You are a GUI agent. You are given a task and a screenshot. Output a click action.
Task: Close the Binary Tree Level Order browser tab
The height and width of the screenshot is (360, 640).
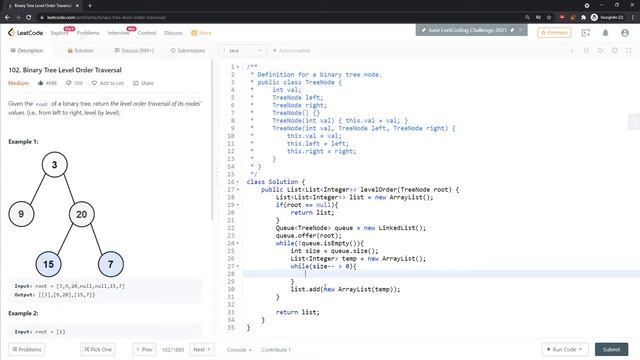(77, 6)
